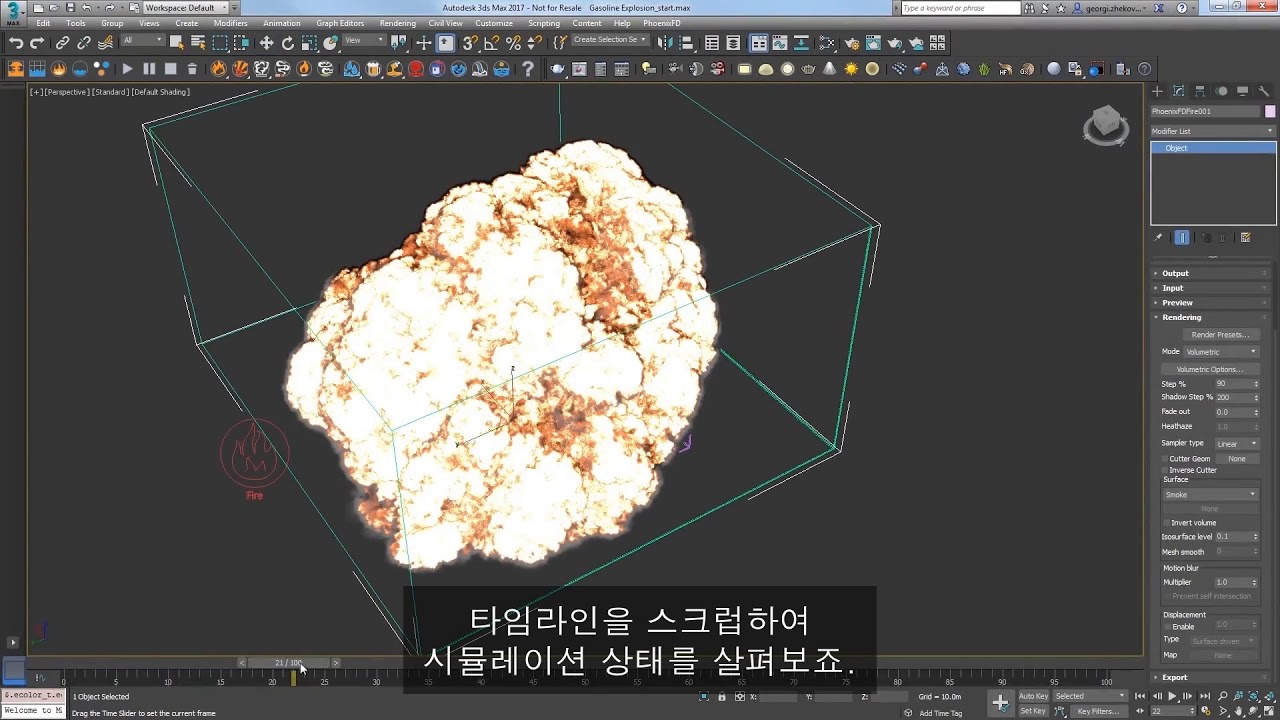Activate the Select and Move tool
Viewport: 1280px width, 720px height.
266,43
